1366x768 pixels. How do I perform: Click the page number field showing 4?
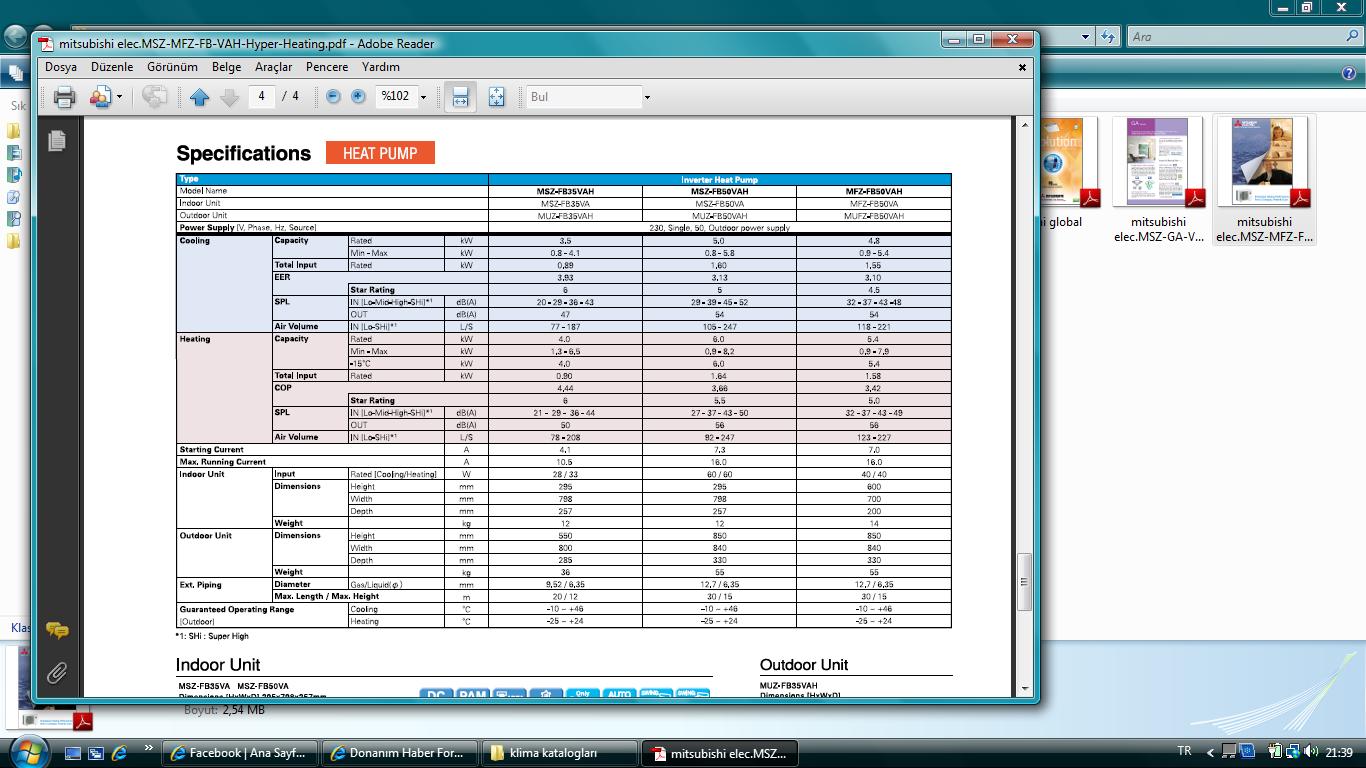point(261,96)
